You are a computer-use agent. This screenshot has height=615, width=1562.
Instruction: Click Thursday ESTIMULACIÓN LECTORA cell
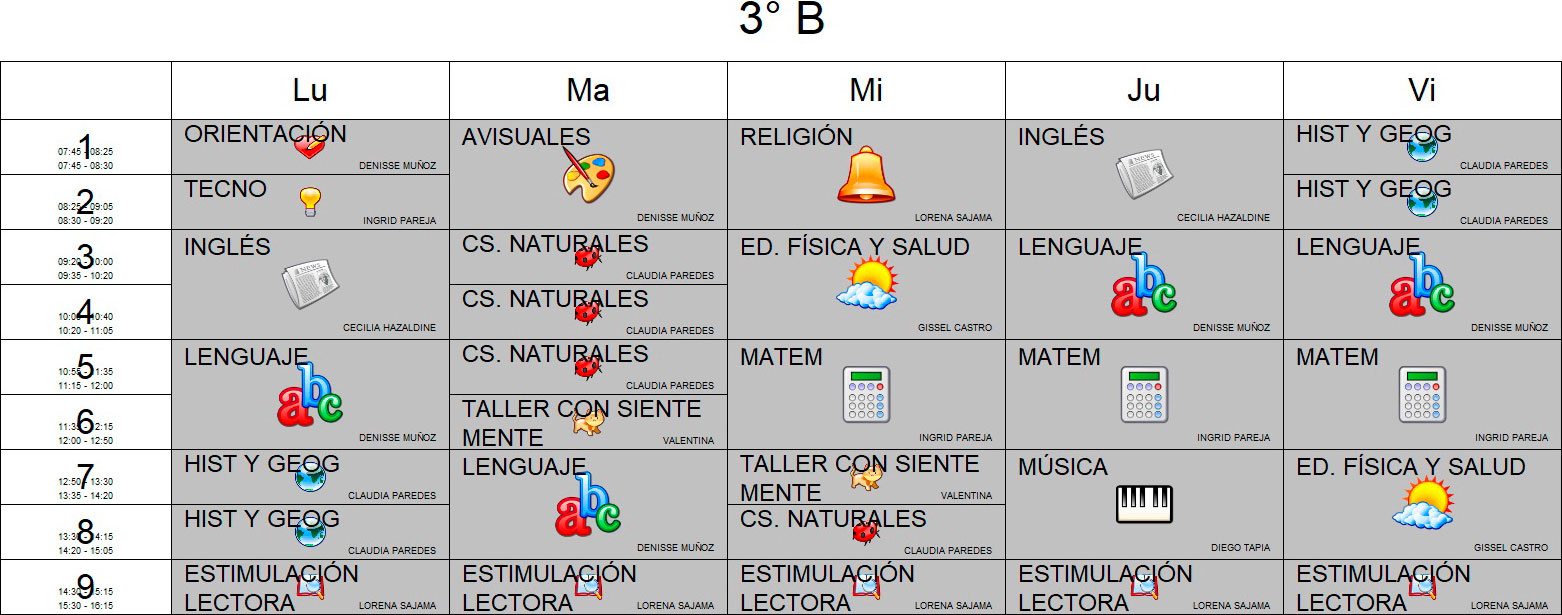pyautogui.click(x=1144, y=587)
